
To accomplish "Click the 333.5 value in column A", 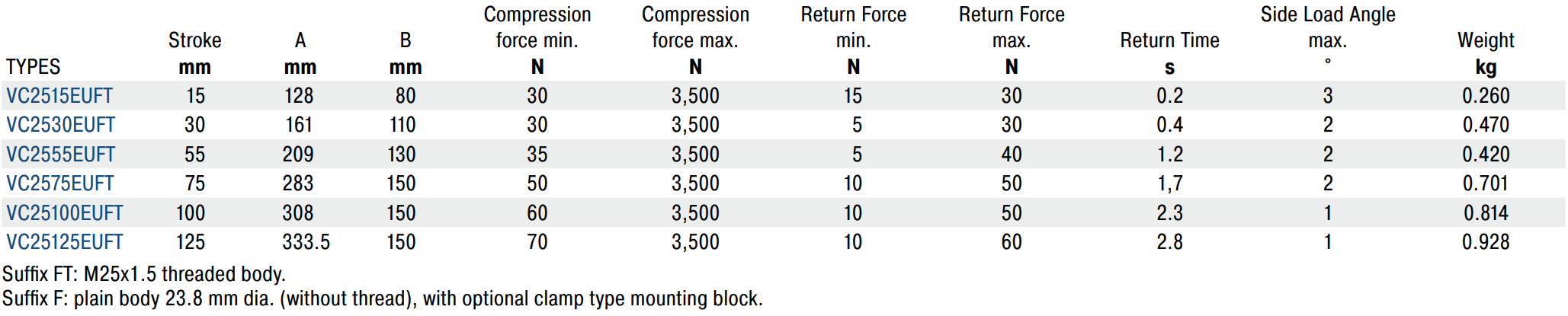I will pos(306,242).
